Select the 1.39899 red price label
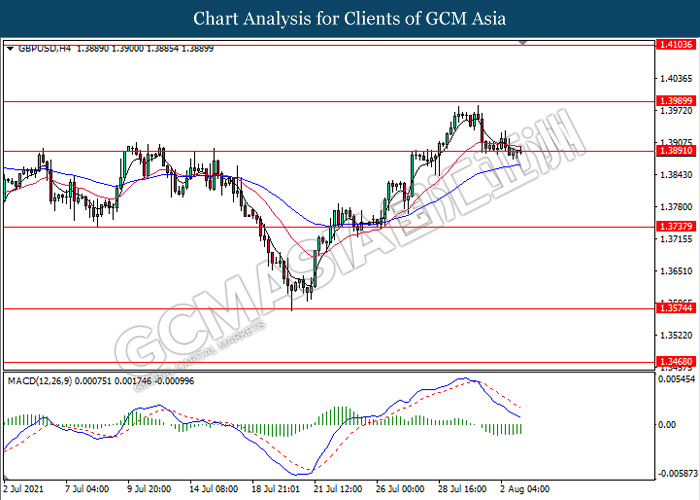 [x=676, y=101]
